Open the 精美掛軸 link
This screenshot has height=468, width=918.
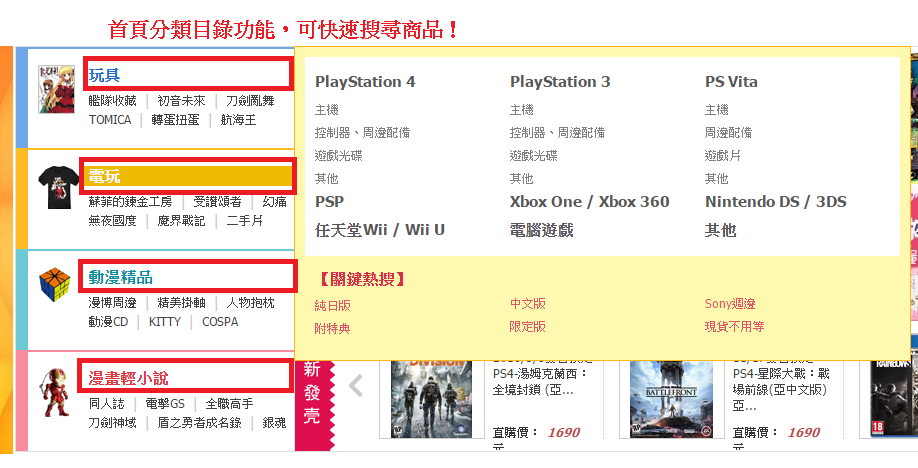(x=181, y=303)
